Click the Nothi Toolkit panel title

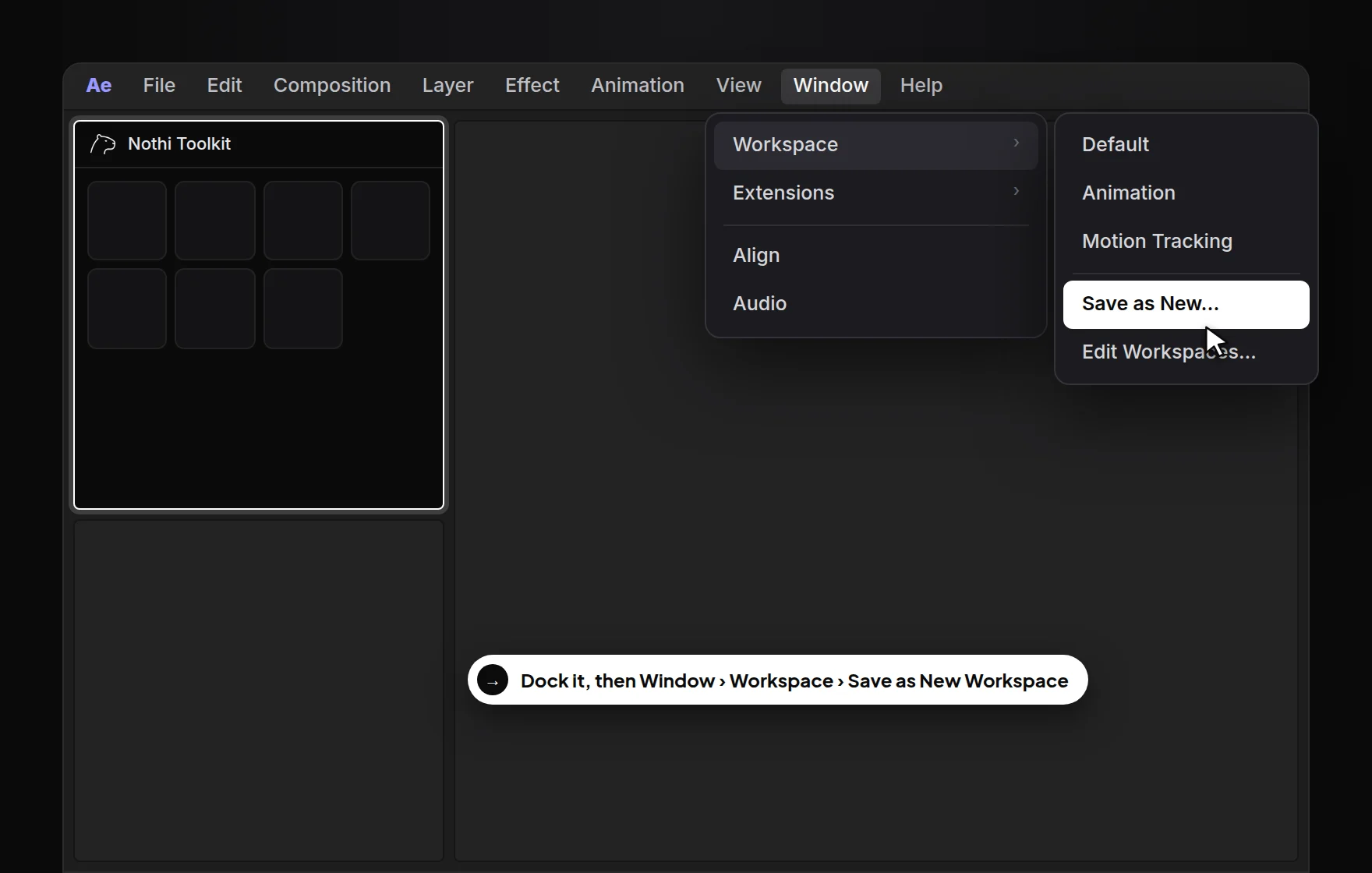179,144
